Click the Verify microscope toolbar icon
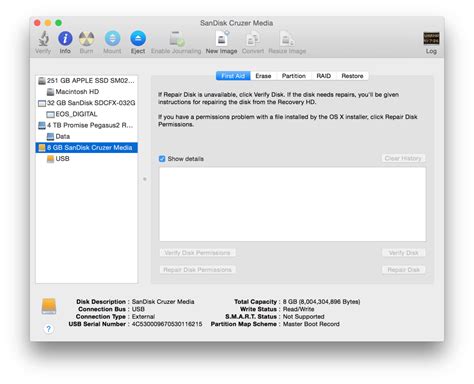The image size is (474, 384). coord(43,39)
